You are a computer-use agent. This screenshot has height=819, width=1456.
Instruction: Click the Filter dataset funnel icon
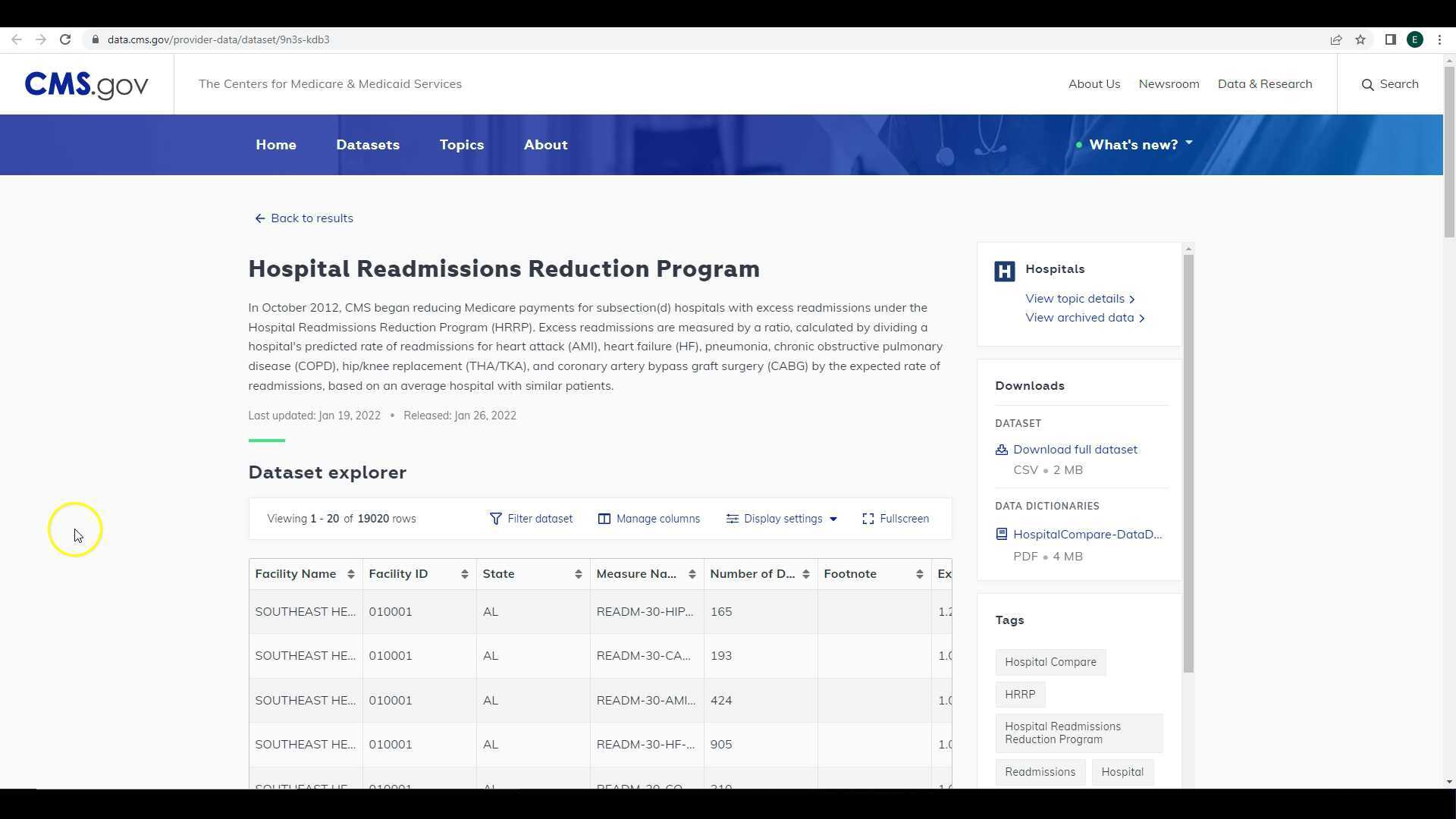coord(495,519)
